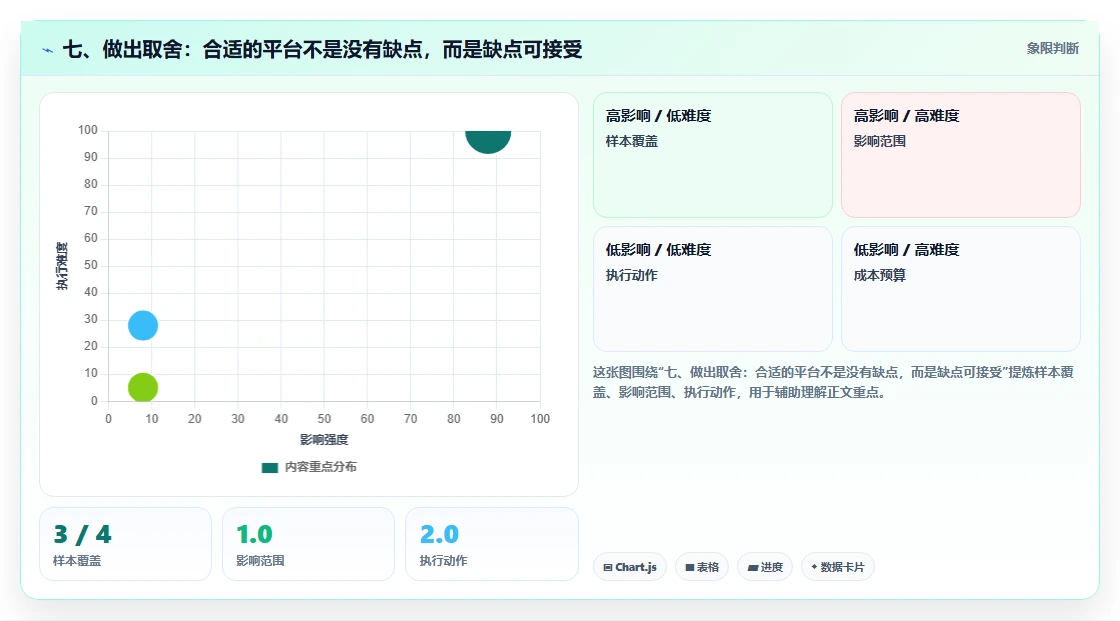Click the 数据卡片 tag chip
This screenshot has height=621, width=1120.
(x=838, y=567)
